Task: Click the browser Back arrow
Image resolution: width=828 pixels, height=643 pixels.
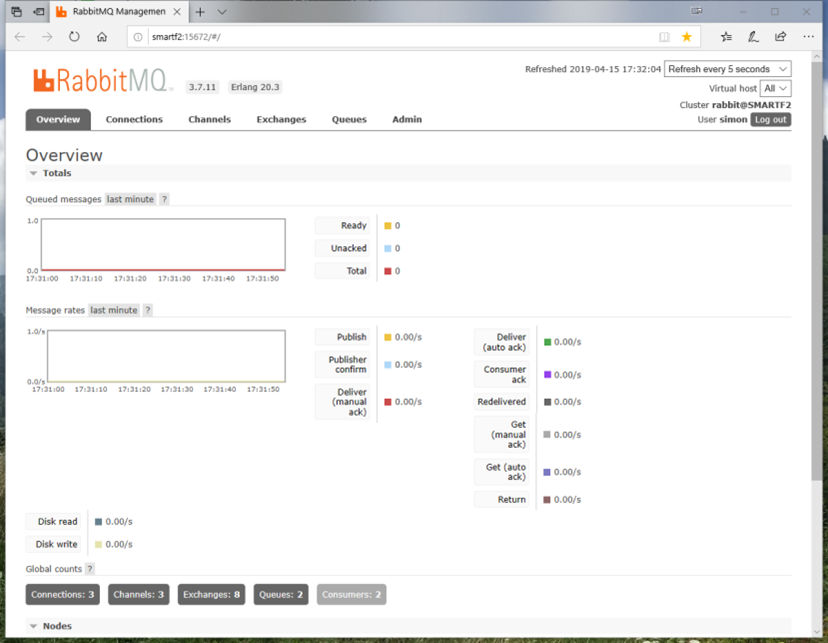Action: point(20,37)
